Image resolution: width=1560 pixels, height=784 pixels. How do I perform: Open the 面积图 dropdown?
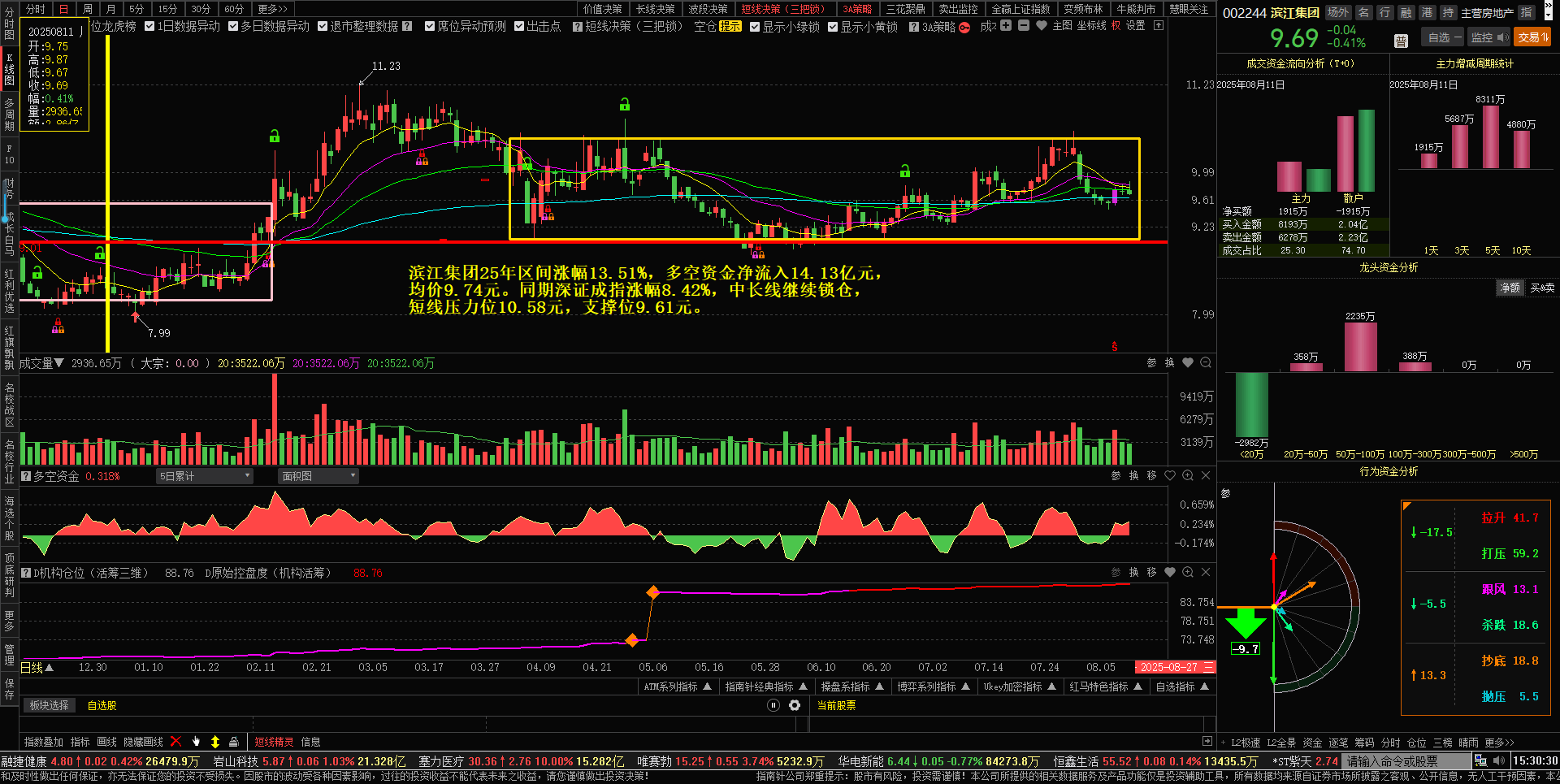318,477
